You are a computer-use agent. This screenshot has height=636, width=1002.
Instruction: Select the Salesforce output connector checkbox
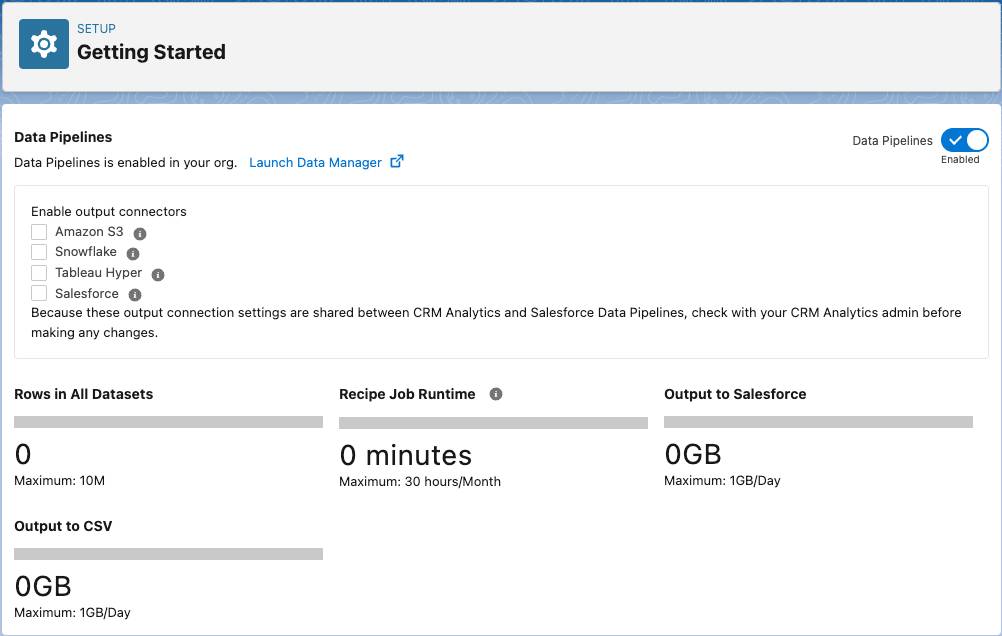[x=39, y=293]
